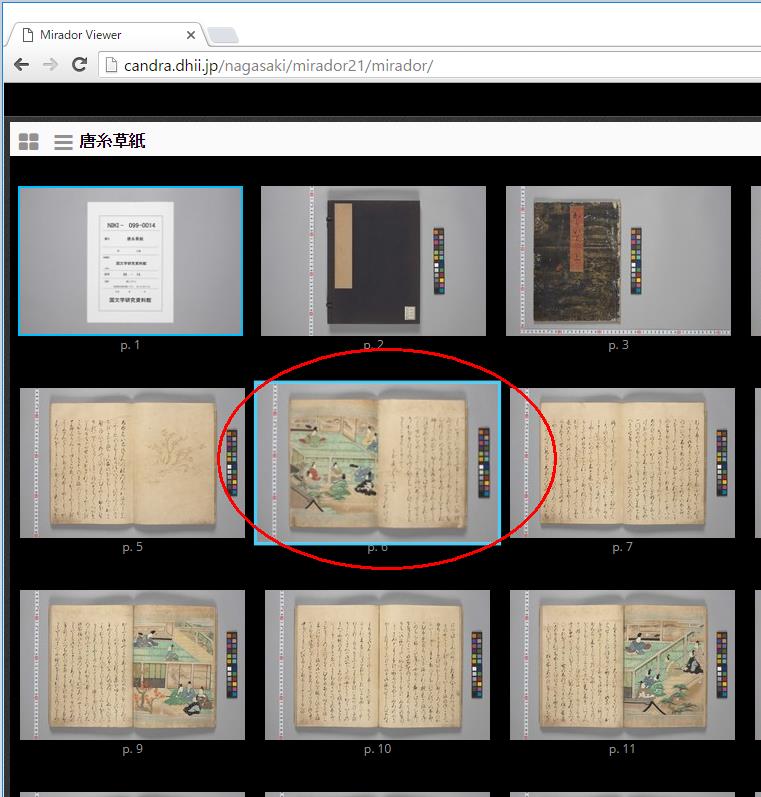Click the 'p. 11' caption

coord(622,749)
